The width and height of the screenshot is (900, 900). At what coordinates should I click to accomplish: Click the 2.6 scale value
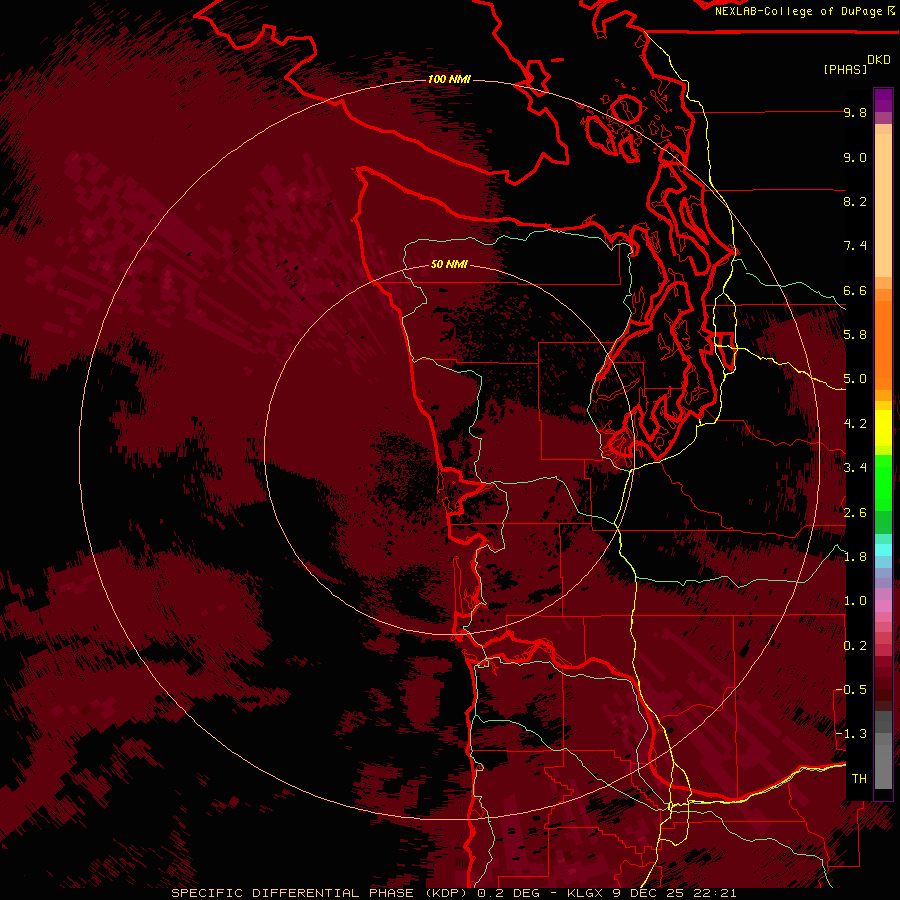click(855, 513)
